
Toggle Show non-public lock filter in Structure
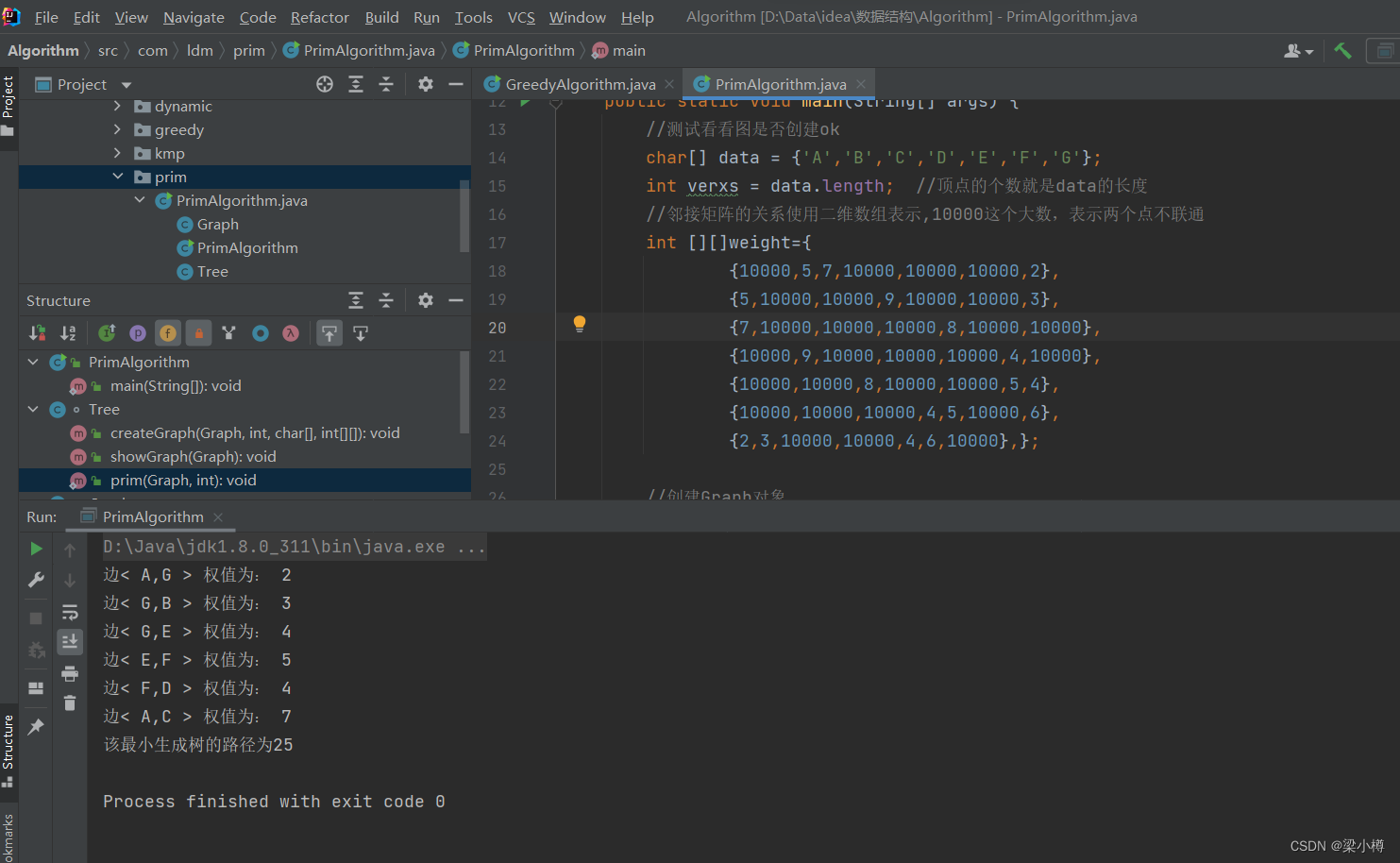point(198,333)
